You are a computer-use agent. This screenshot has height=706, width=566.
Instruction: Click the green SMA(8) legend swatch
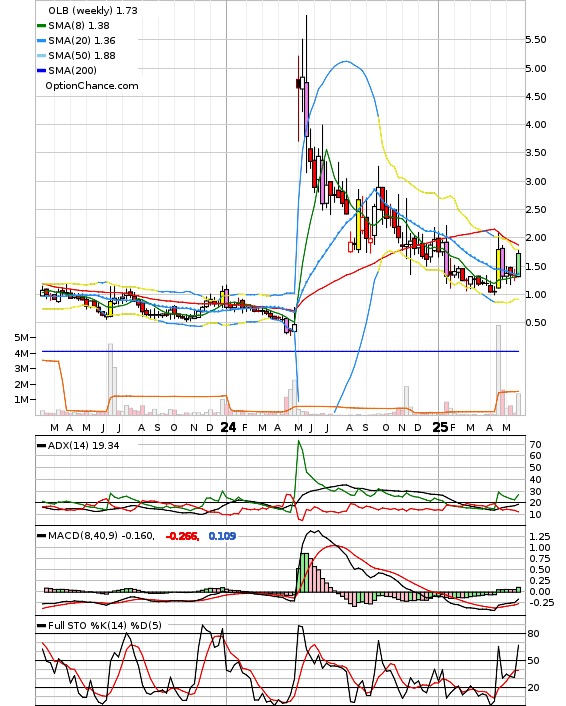point(41,26)
